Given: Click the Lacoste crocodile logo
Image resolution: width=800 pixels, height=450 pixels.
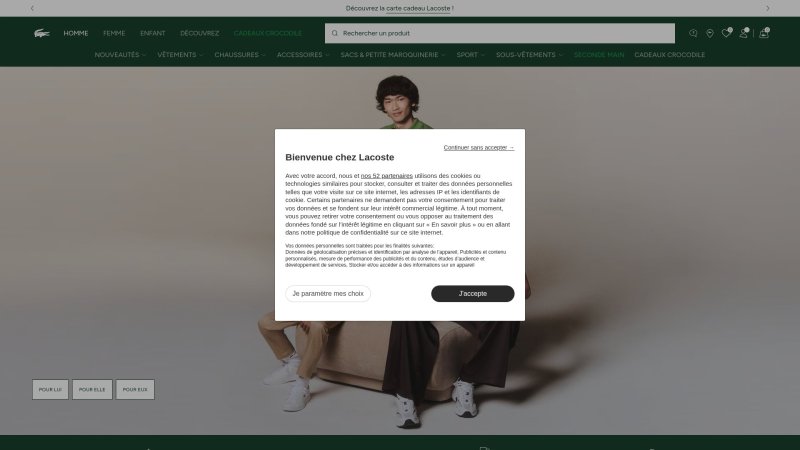Looking at the screenshot, I should pos(42,33).
